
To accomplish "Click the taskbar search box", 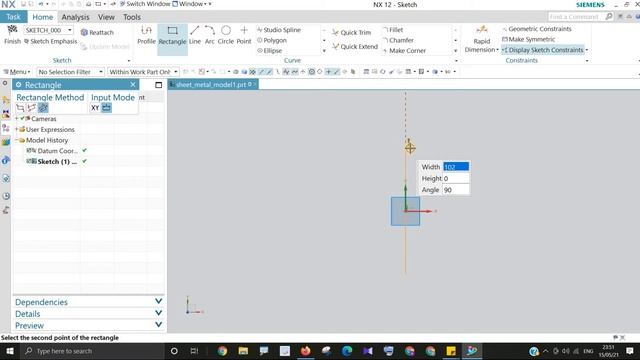I will click(92, 351).
